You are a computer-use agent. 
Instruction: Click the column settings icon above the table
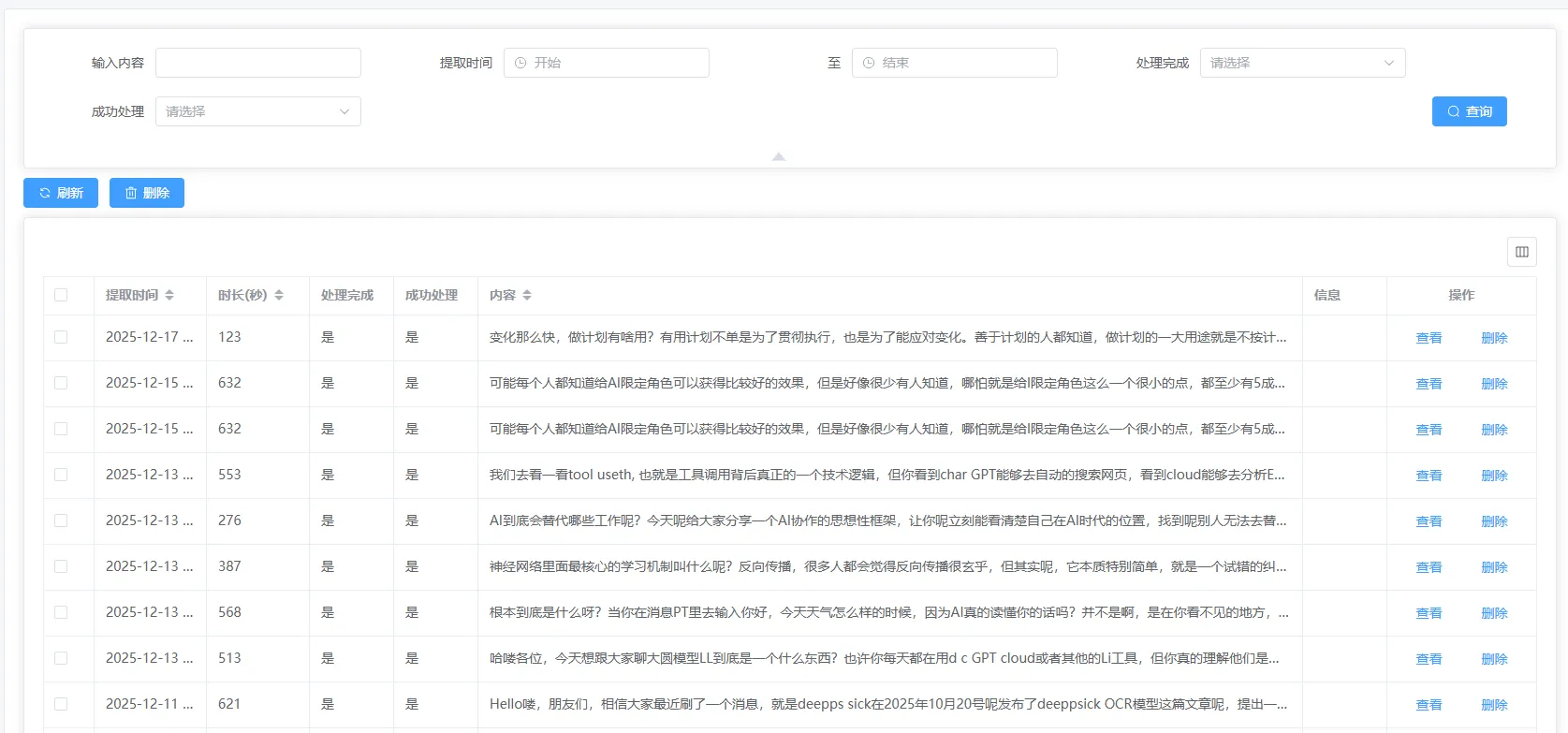[x=1521, y=252]
